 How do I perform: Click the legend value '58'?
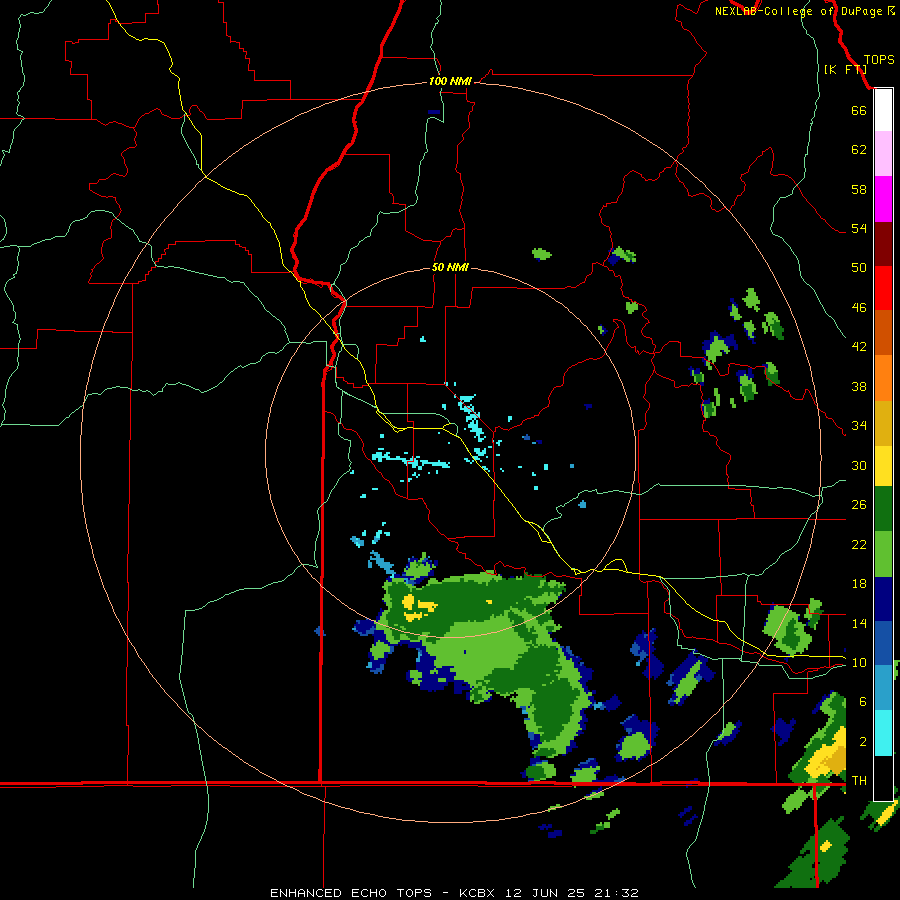859,189
